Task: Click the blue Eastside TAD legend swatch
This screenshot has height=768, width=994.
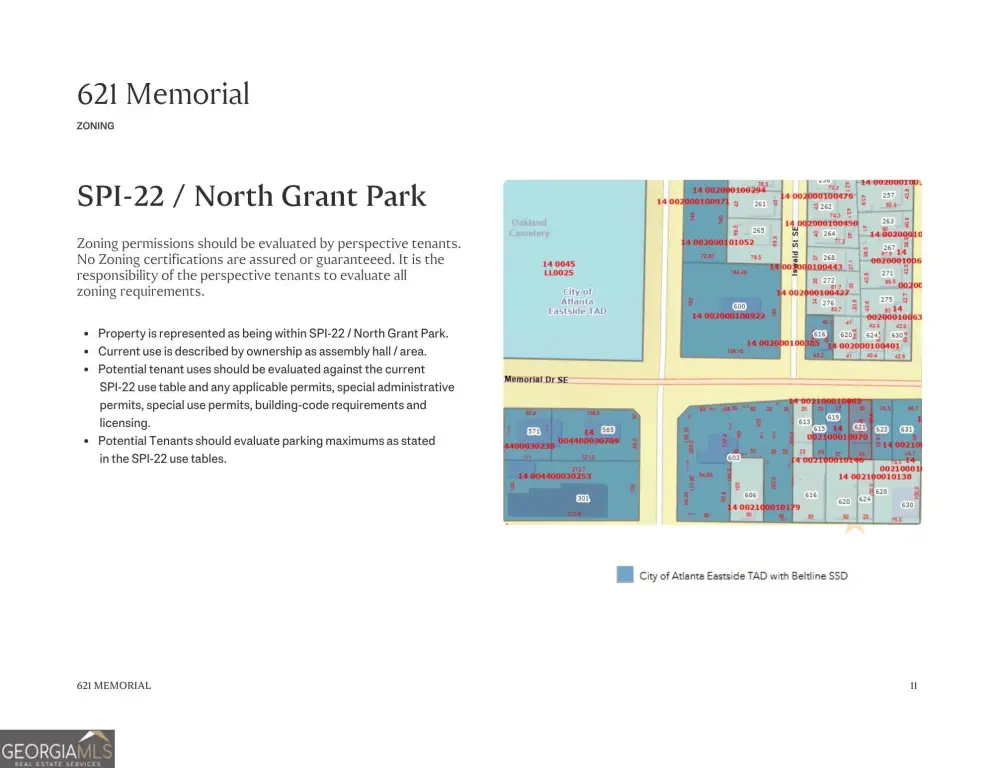Action: pyautogui.click(x=624, y=575)
